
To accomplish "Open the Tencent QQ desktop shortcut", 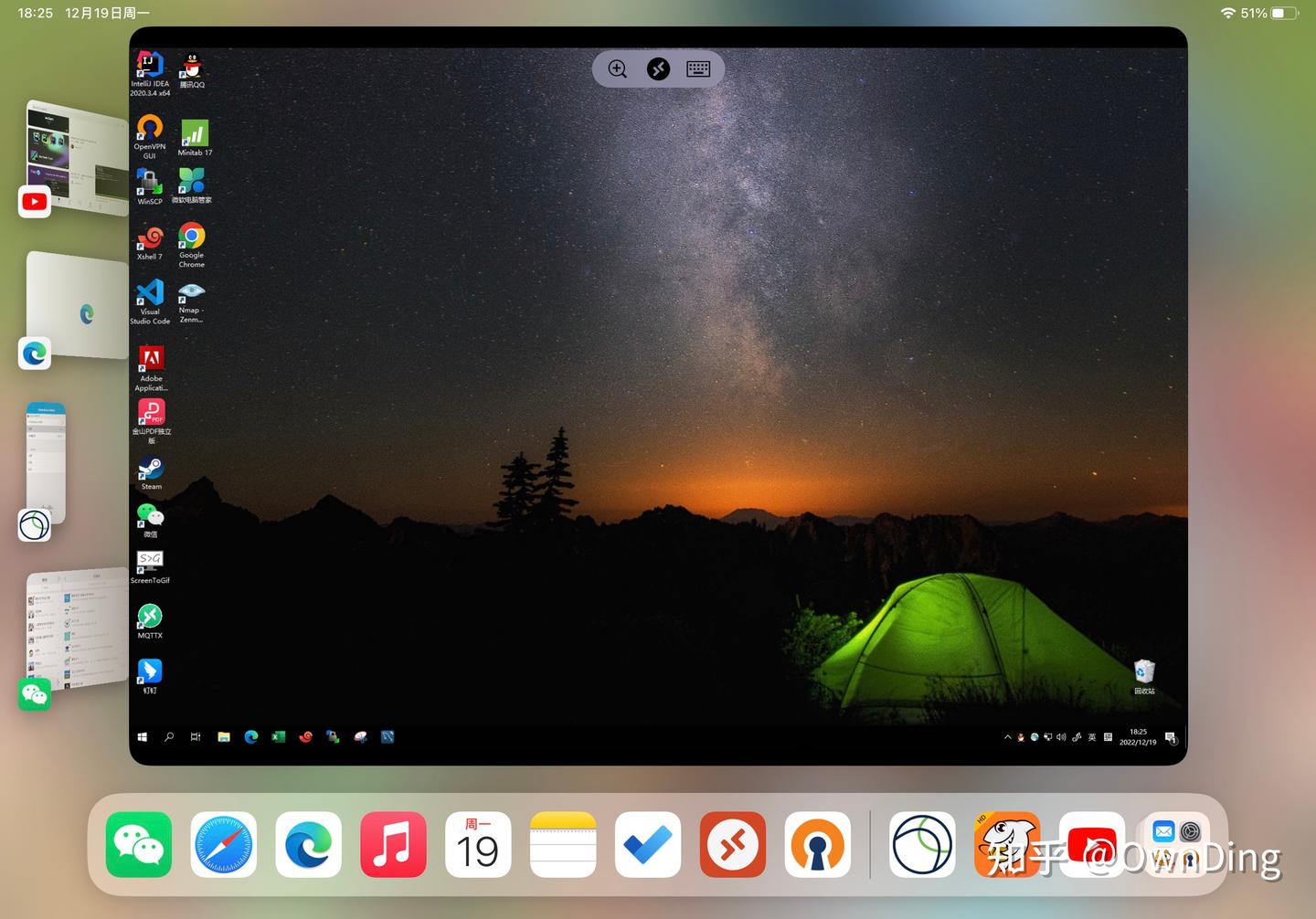I will coord(192,70).
